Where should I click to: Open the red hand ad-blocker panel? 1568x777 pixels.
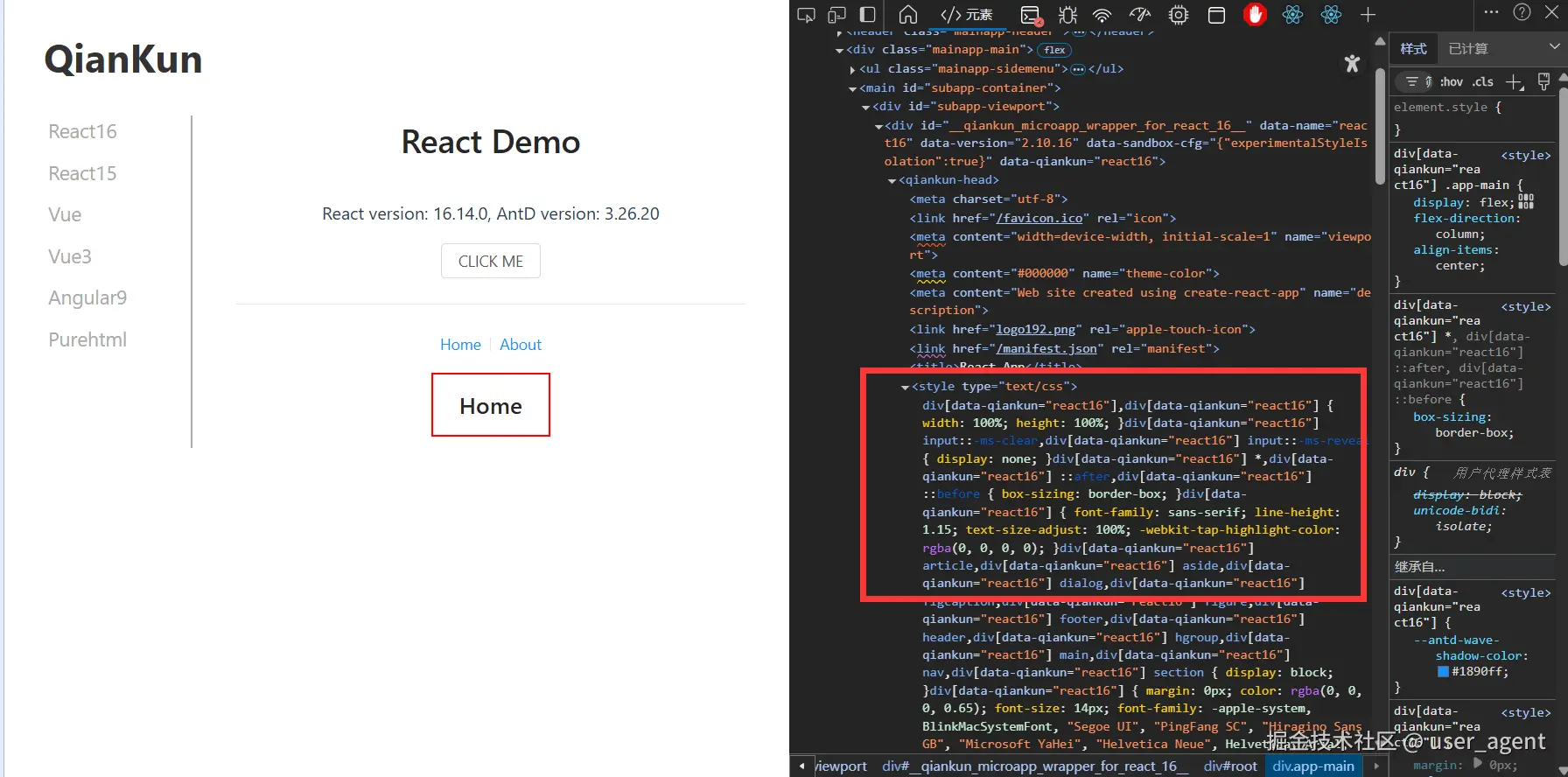(1255, 15)
